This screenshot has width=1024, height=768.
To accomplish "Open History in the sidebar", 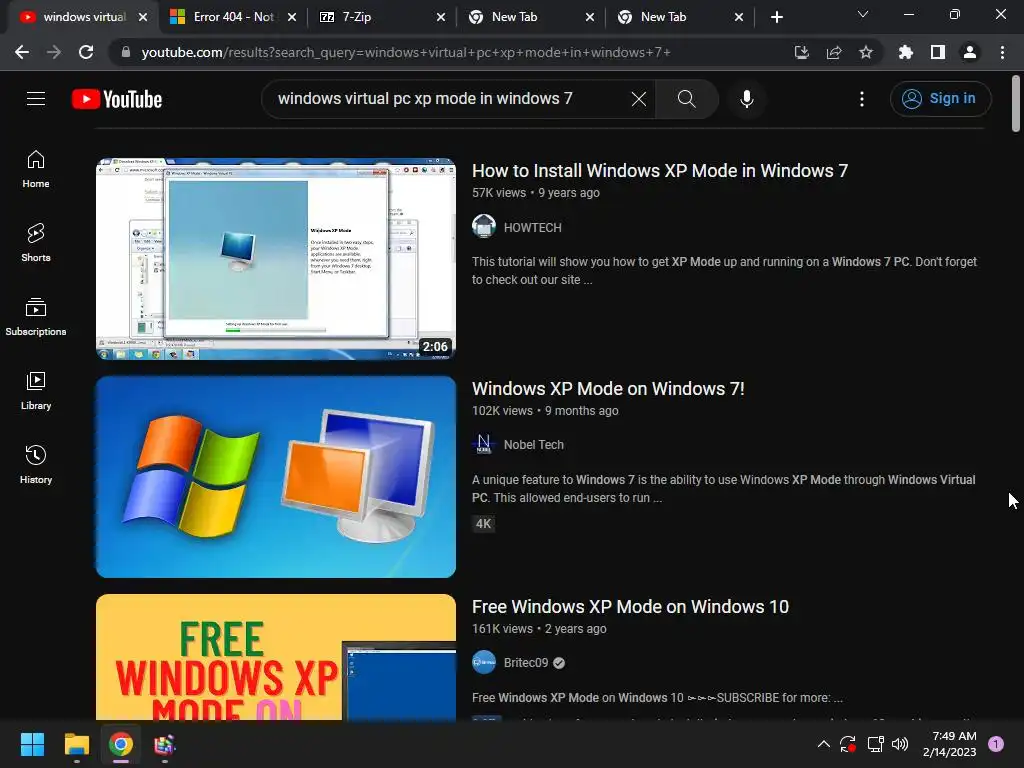I will coord(36,464).
